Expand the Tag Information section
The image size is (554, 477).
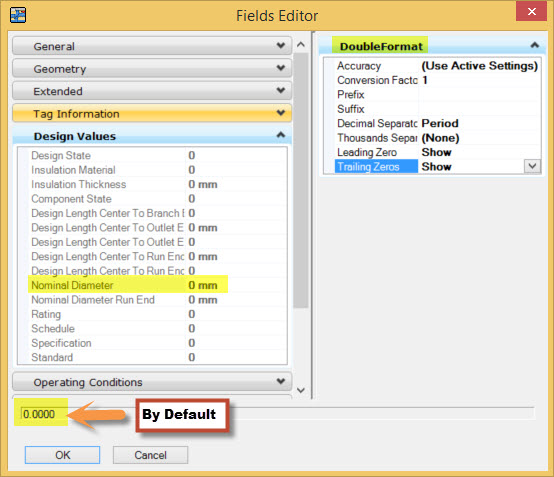point(152,113)
